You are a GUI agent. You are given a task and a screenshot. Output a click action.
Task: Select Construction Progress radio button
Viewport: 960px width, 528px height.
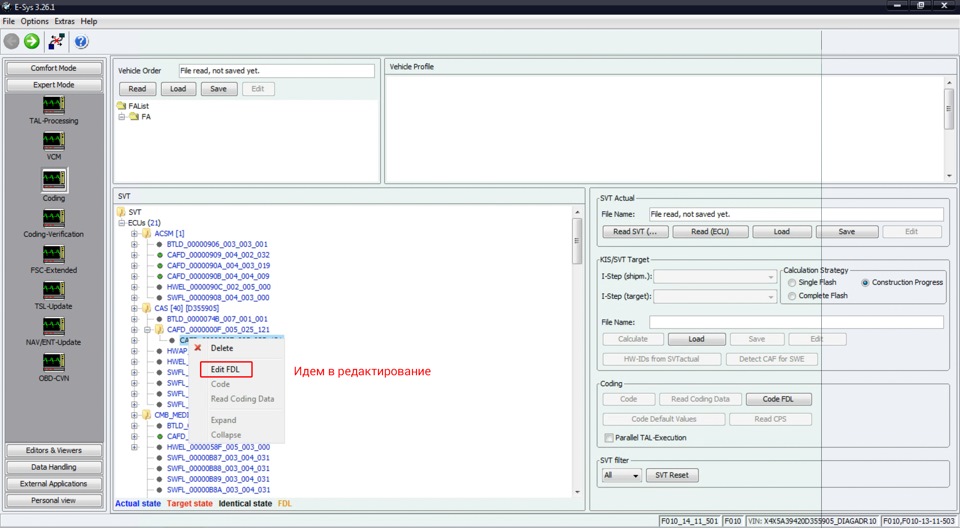[x=865, y=282]
